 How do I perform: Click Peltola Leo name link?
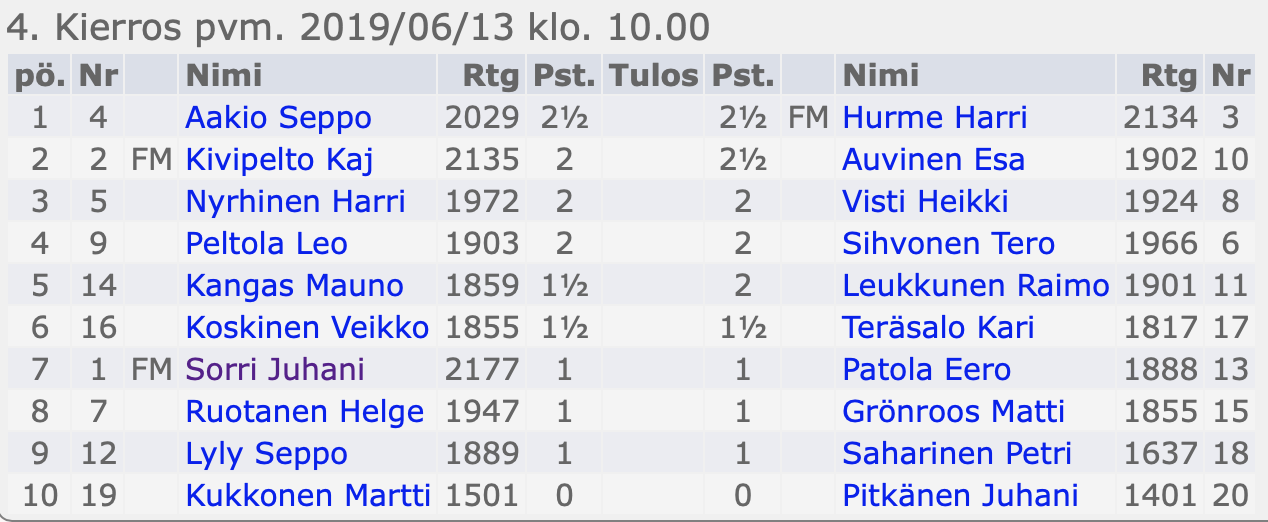[x=267, y=244]
